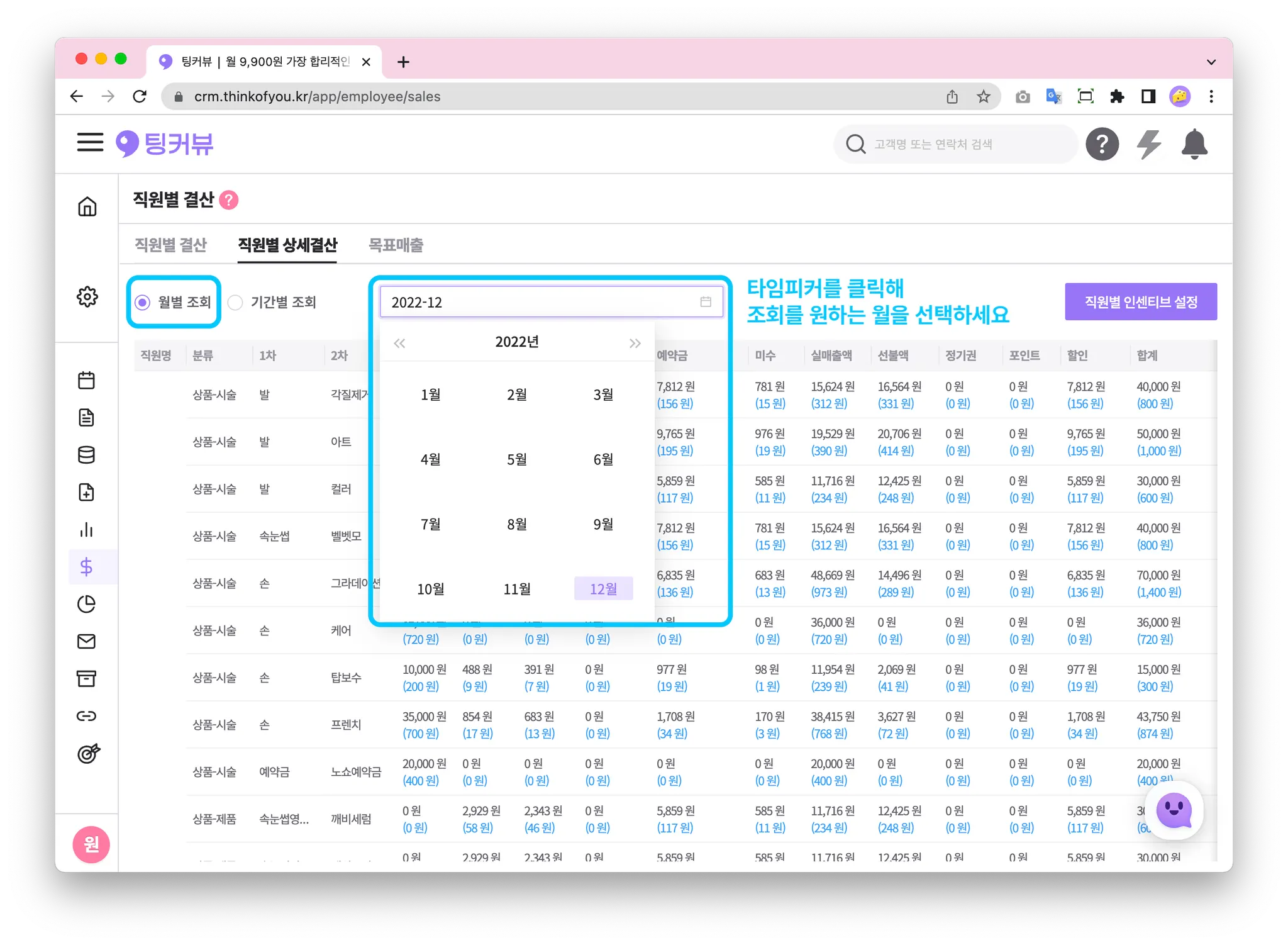Go to next year in picker
Viewport: 1288px width, 945px height.
pyautogui.click(x=635, y=343)
